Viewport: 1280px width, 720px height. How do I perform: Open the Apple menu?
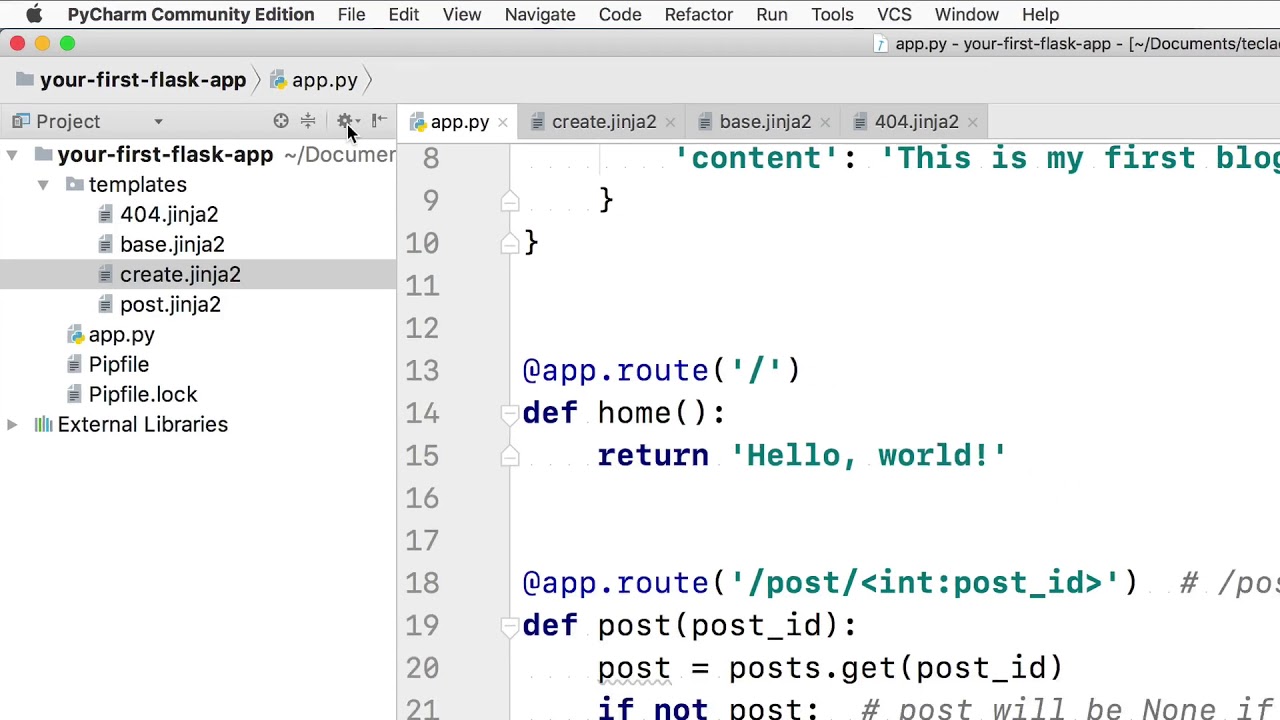point(34,15)
